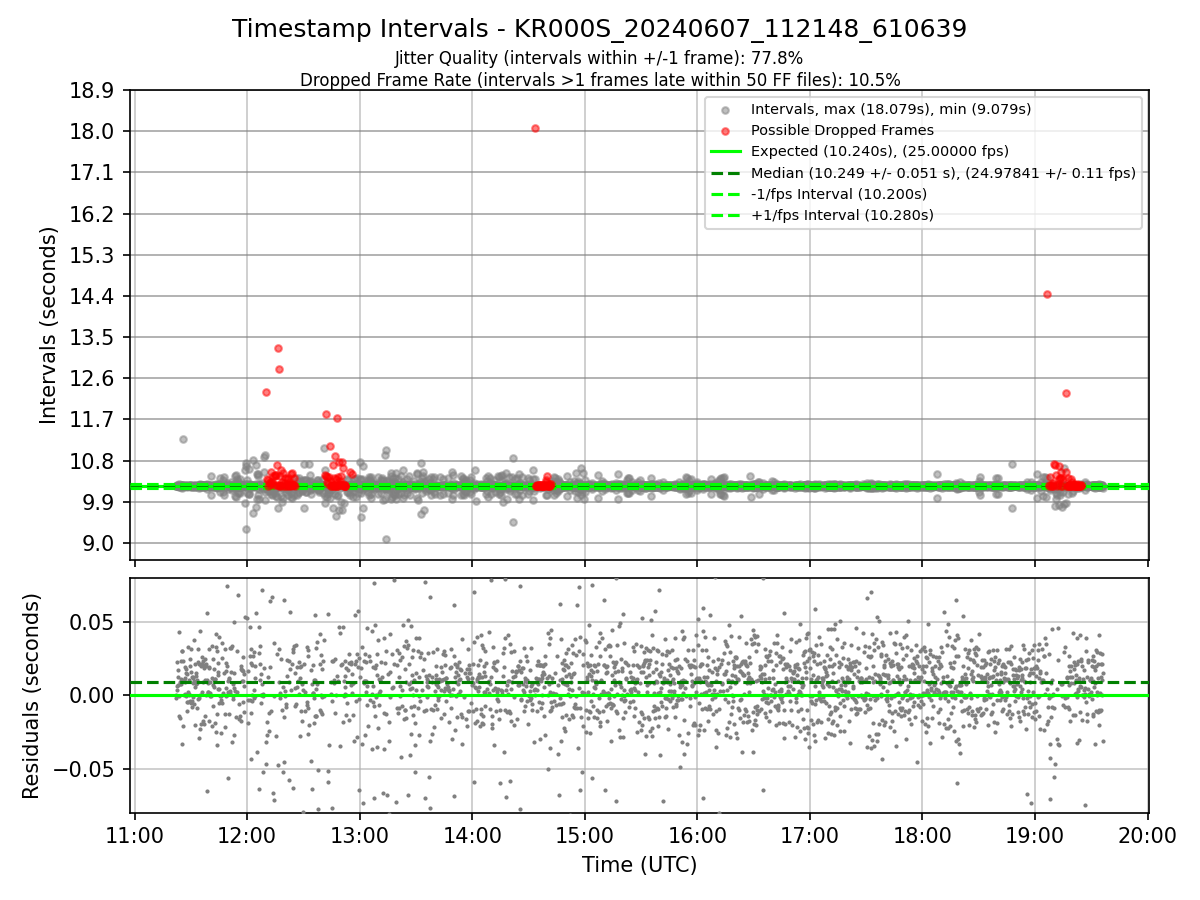Click the red outlier point near 14.4 seconds

(x=1047, y=294)
